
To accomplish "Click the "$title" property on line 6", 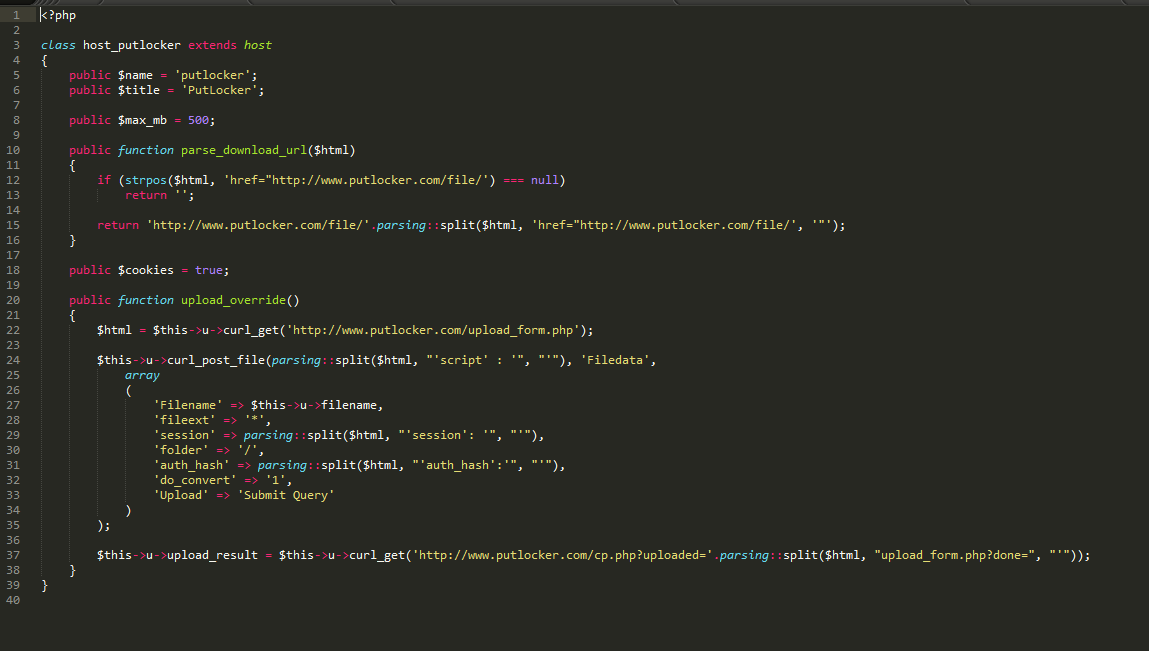I will pos(138,90).
